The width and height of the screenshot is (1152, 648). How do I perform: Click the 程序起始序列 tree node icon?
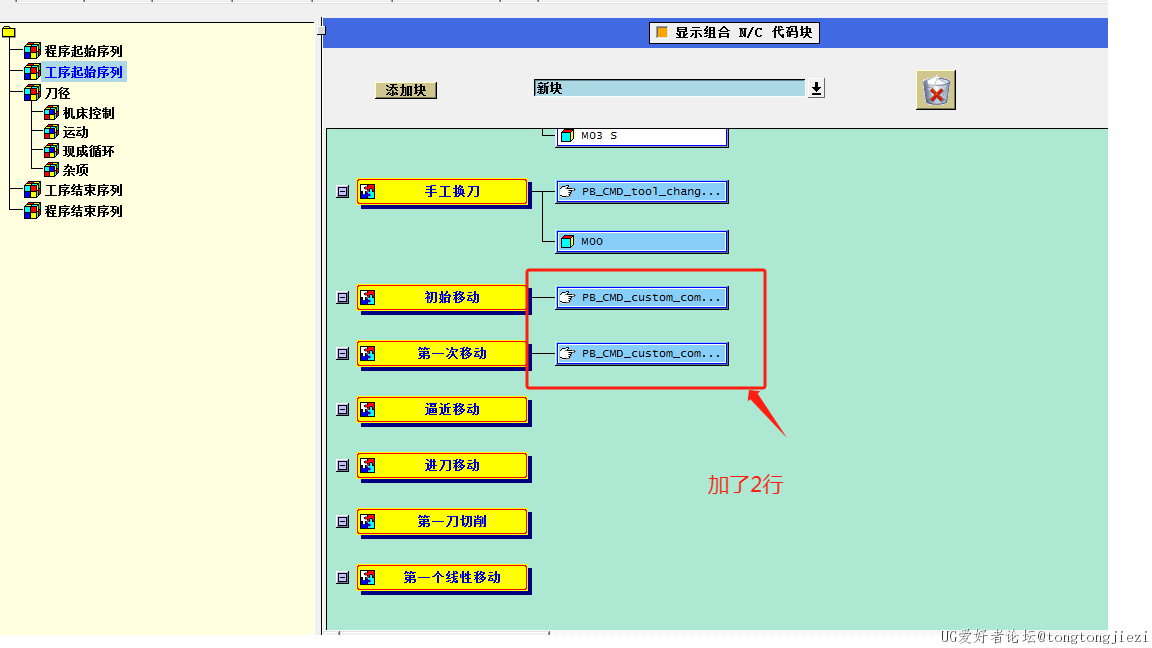32,51
